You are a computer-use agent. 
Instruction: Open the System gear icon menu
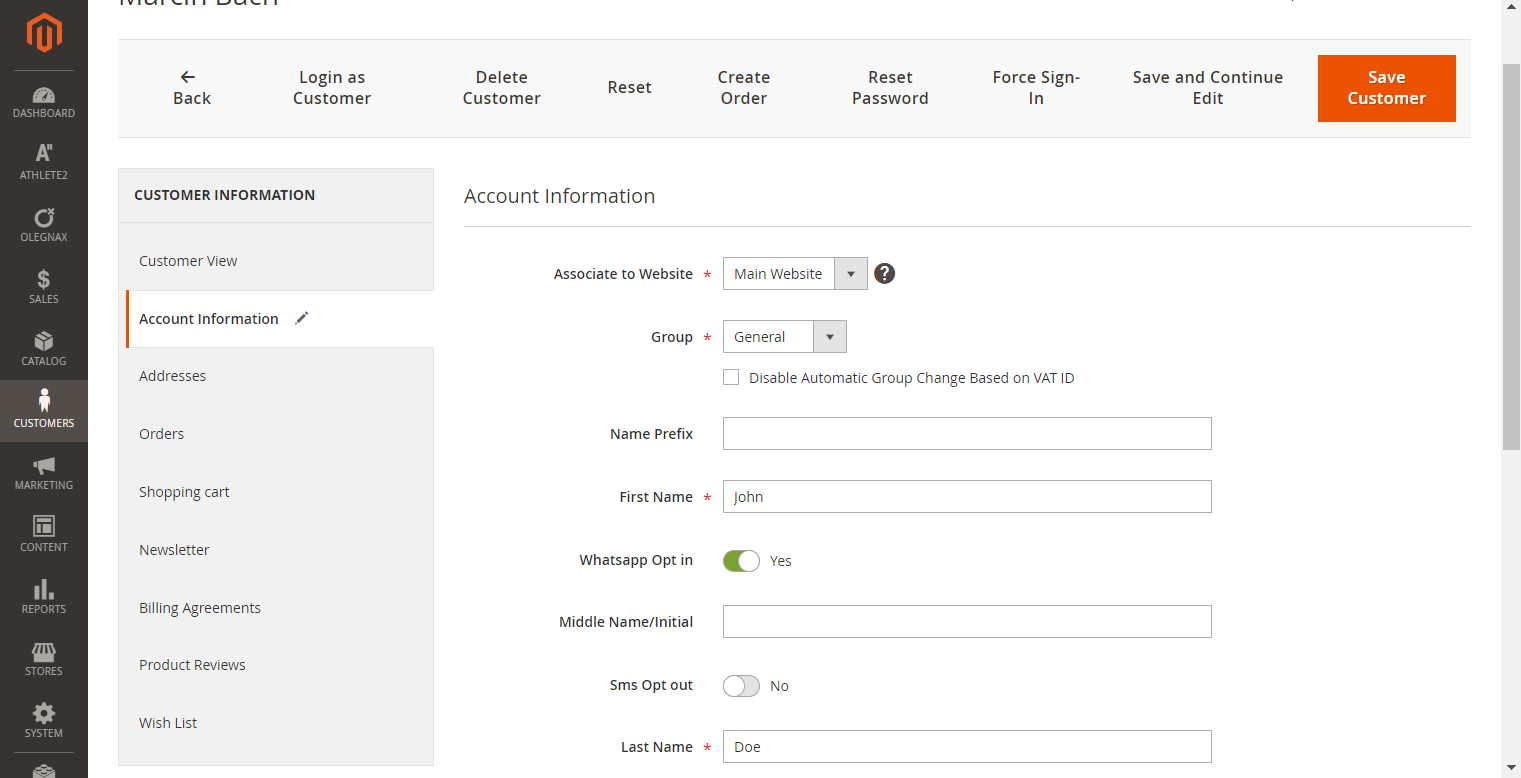pos(44,720)
